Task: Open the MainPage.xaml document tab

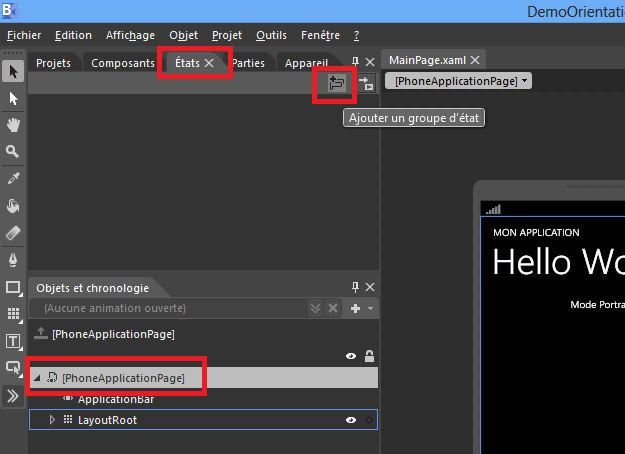Action: (426, 60)
